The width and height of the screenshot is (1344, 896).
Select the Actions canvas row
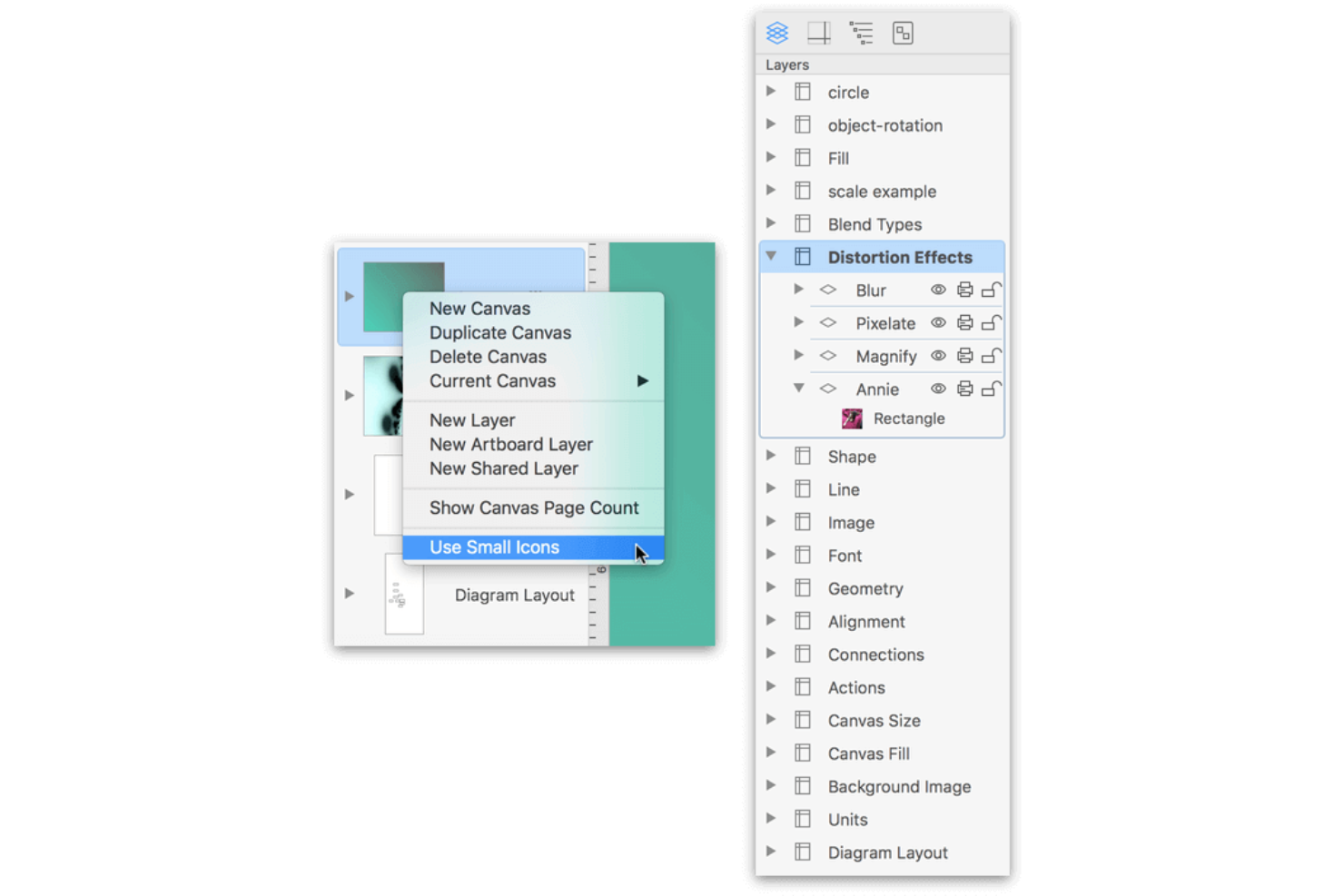882,687
